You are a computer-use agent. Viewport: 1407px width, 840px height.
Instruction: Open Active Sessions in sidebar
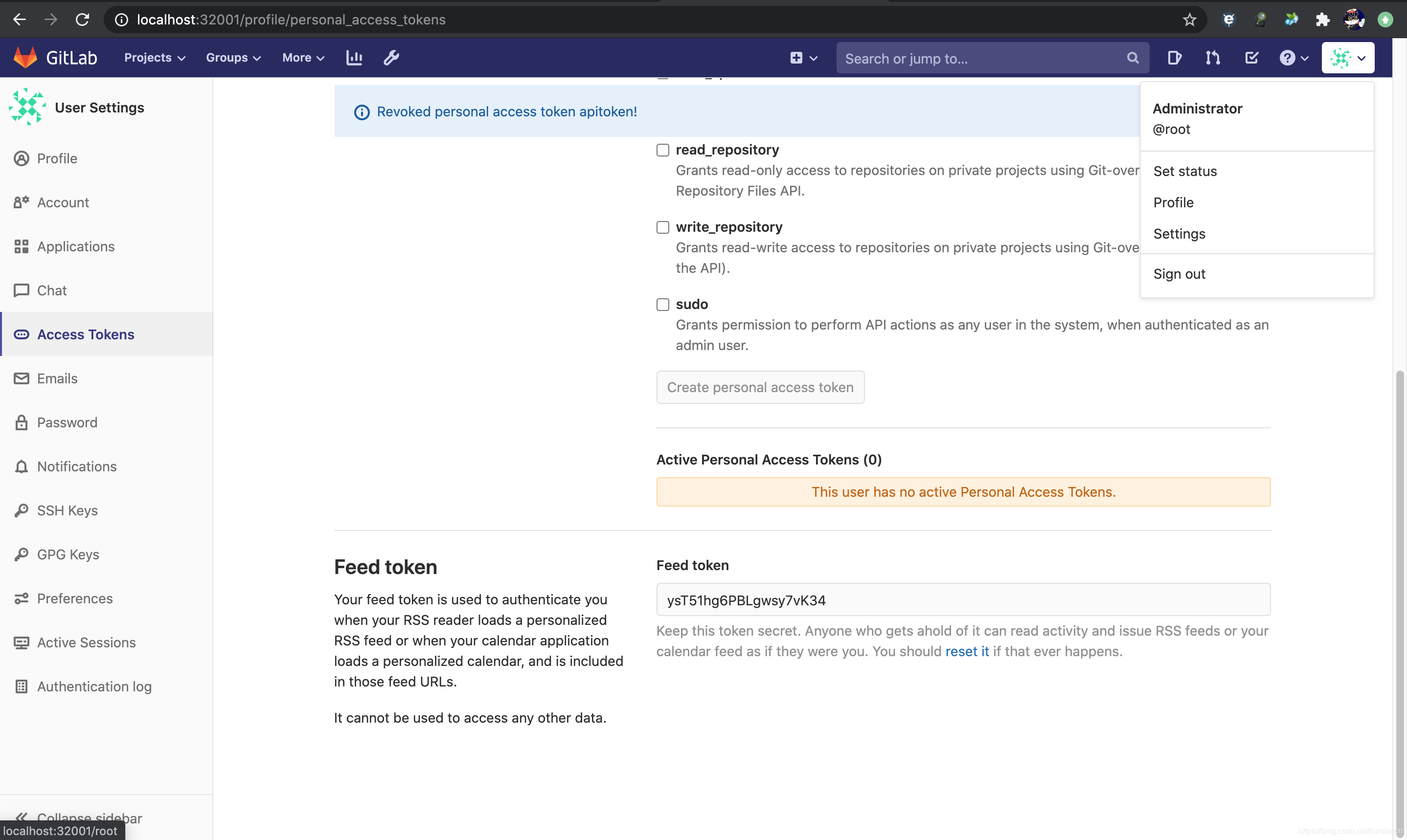[x=107, y=642]
